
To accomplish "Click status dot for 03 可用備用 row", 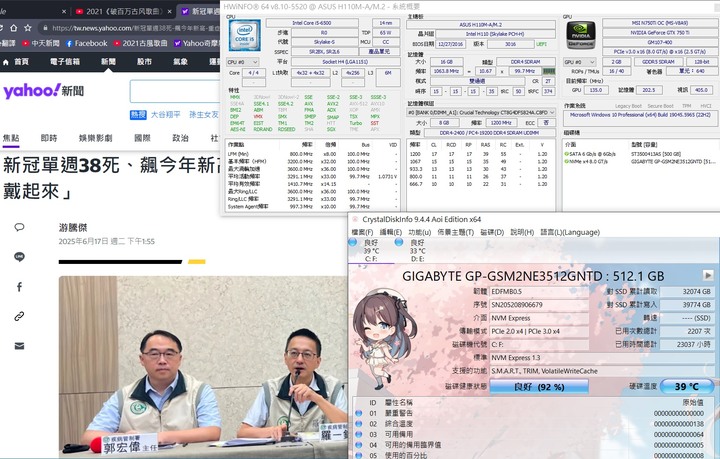I will (359, 434).
